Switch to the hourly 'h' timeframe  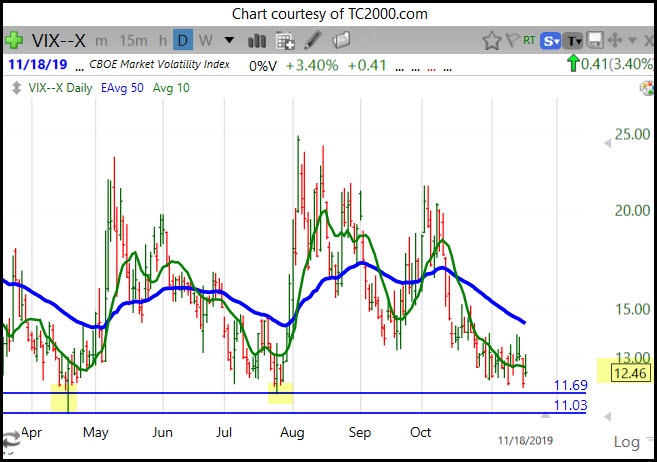[x=163, y=41]
